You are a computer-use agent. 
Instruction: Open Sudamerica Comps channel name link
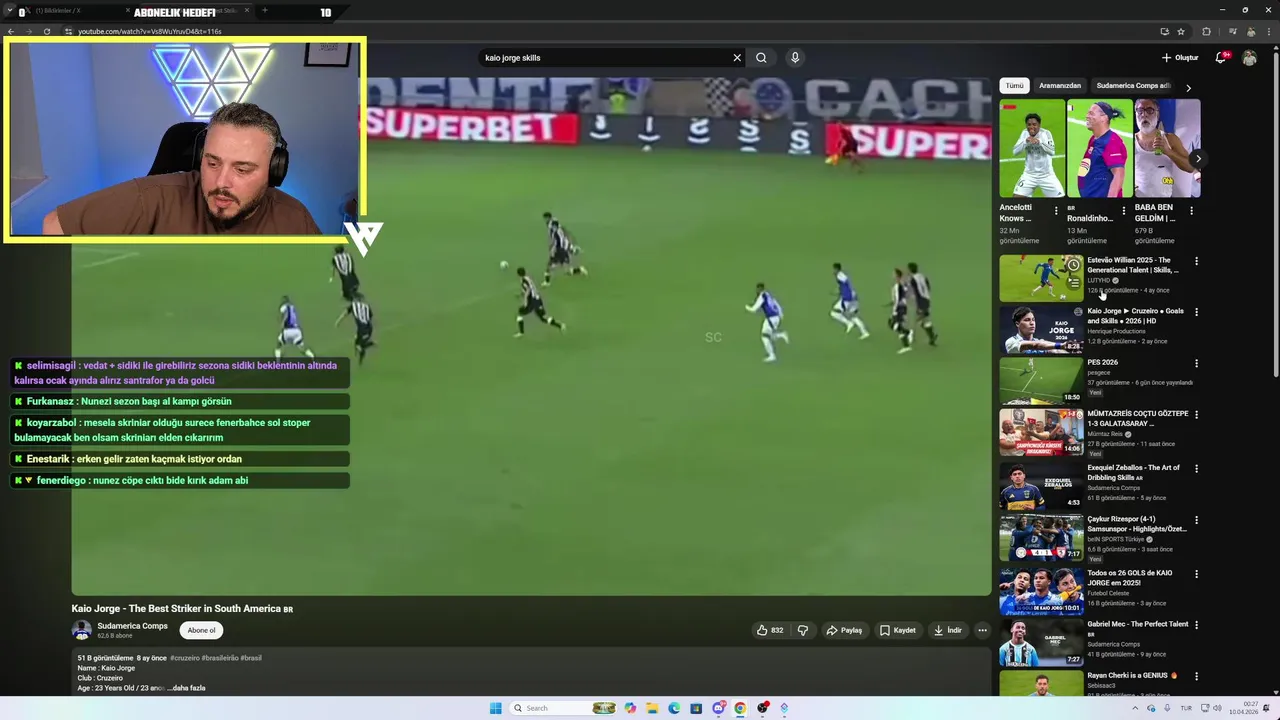pyautogui.click(x=132, y=626)
